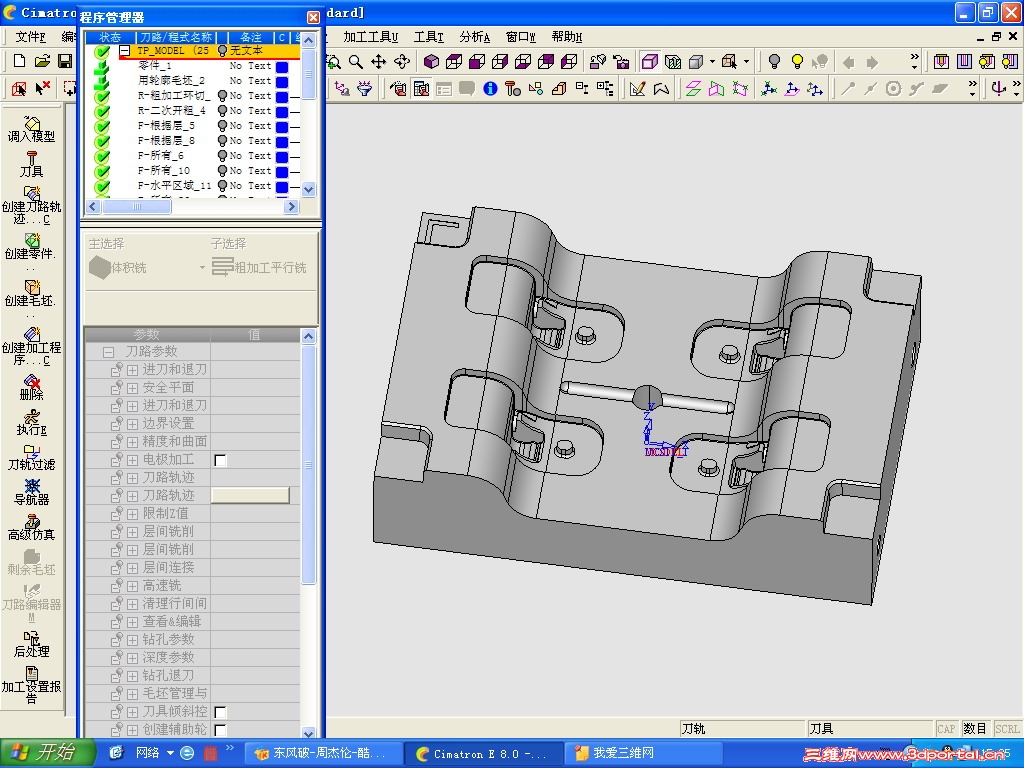Toggle the 创建辅助轮 checkbox
The height and width of the screenshot is (768, 1024).
pos(221,729)
